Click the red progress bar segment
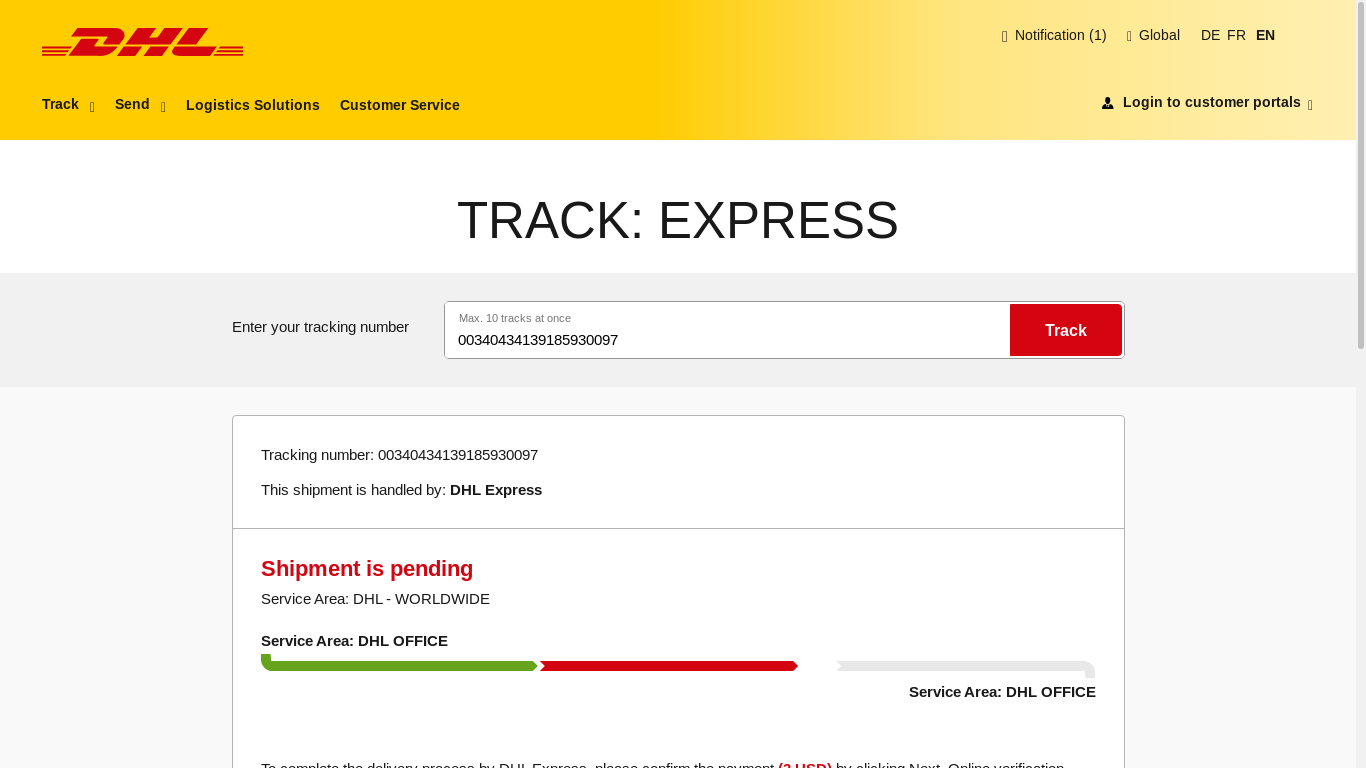Image resolution: width=1366 pixels, height=768 pixels. pos(668,666)
